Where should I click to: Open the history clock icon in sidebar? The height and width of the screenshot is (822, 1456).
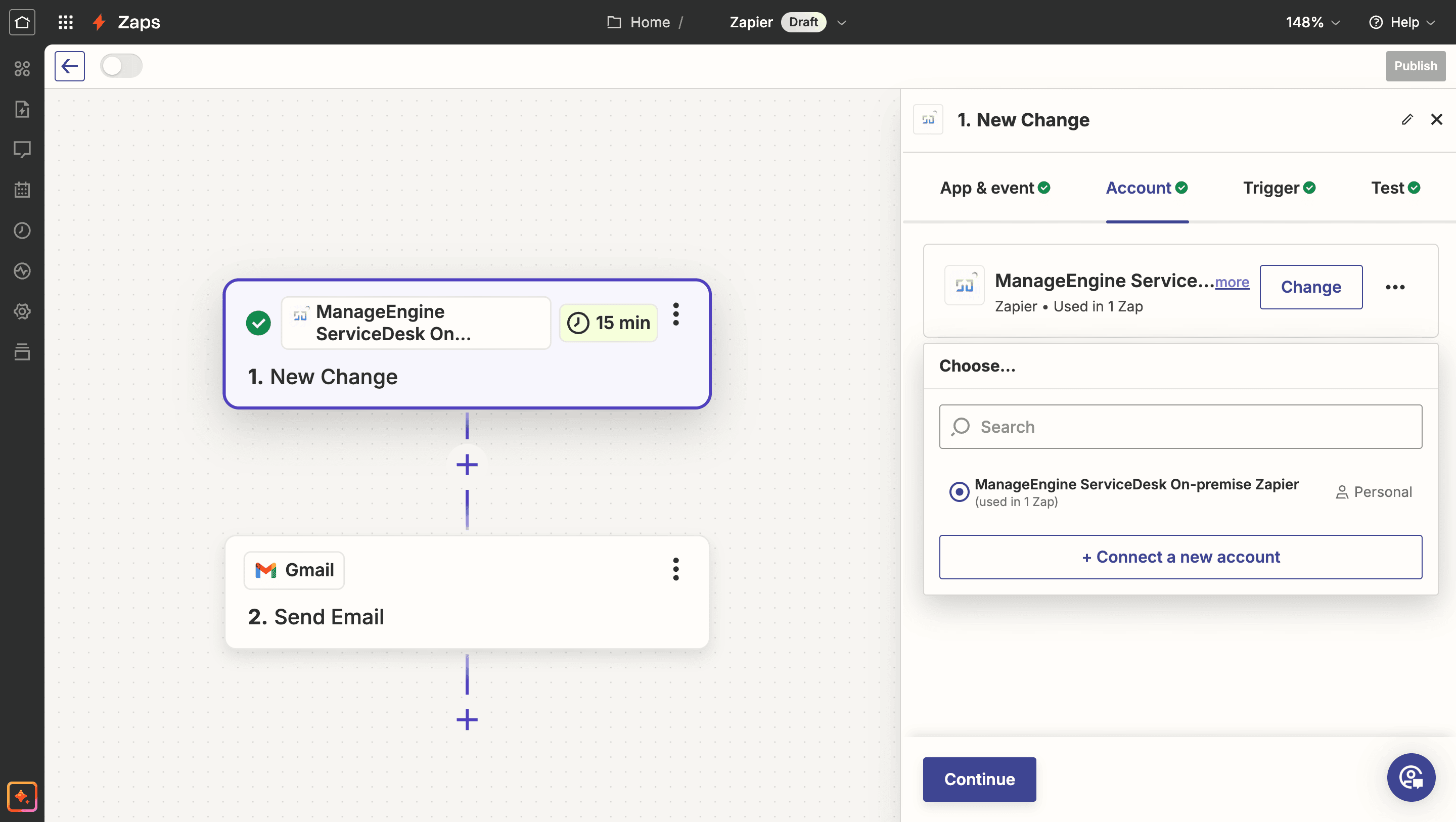coord(22,230)
